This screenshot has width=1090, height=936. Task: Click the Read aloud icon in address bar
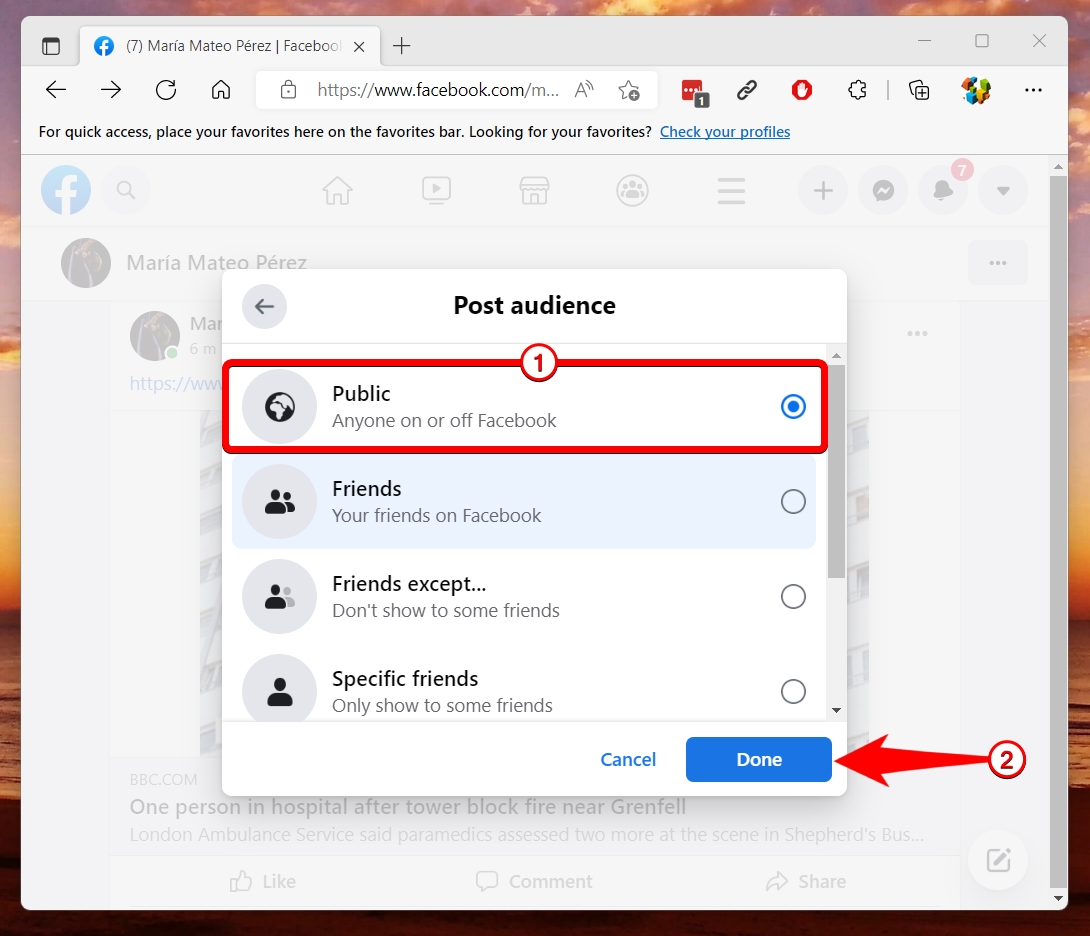click(584, 90)
